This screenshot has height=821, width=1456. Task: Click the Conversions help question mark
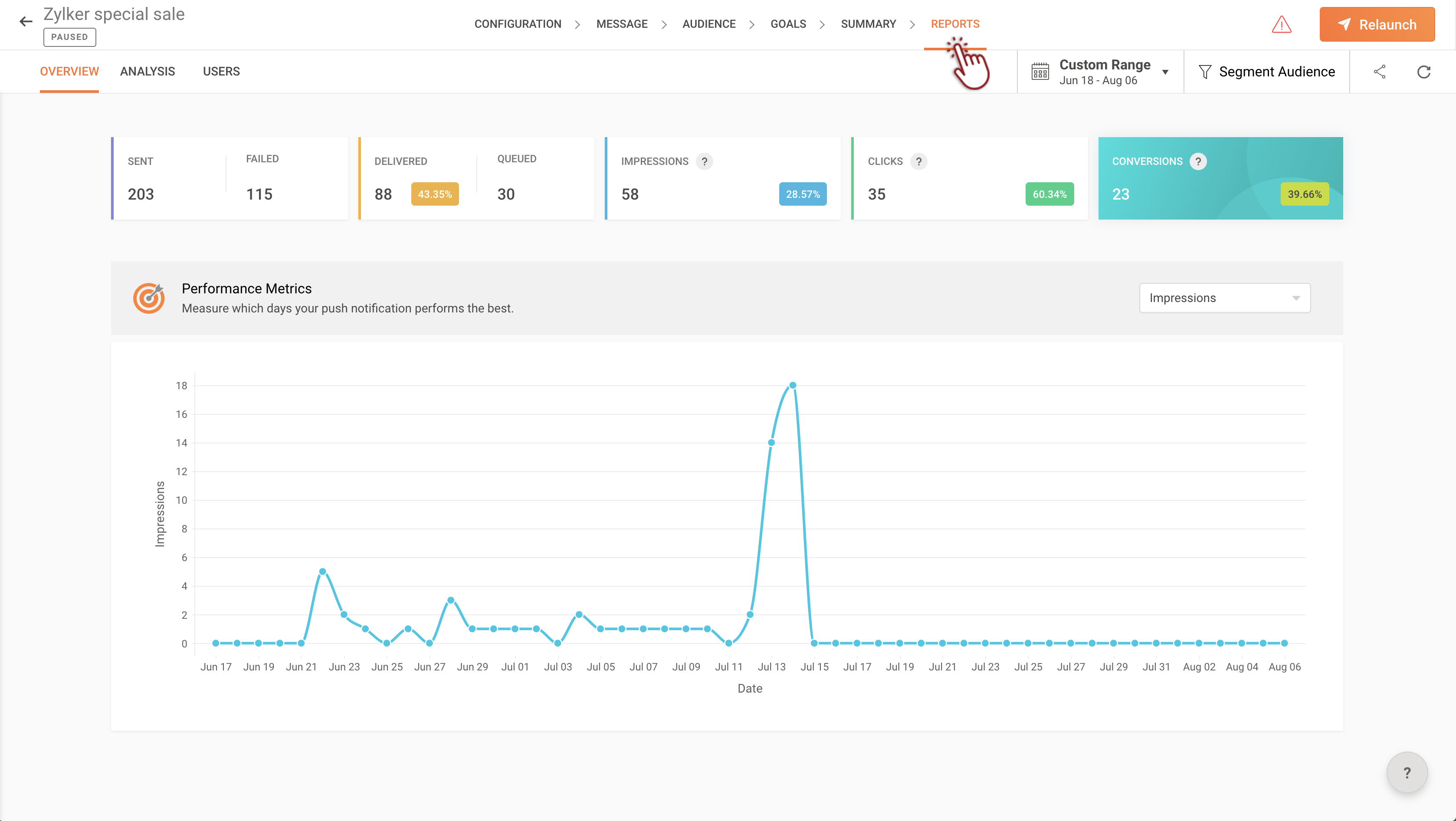[1198, 162]
